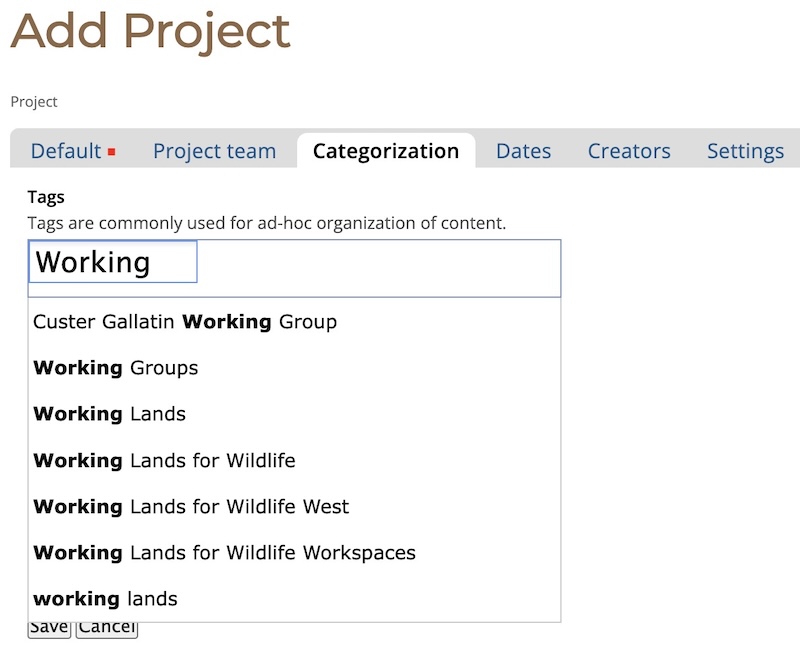Screen dimensions: 800x647
Task: Focus the tag search input containing "Working"
Action: click(x=113, y=262)
